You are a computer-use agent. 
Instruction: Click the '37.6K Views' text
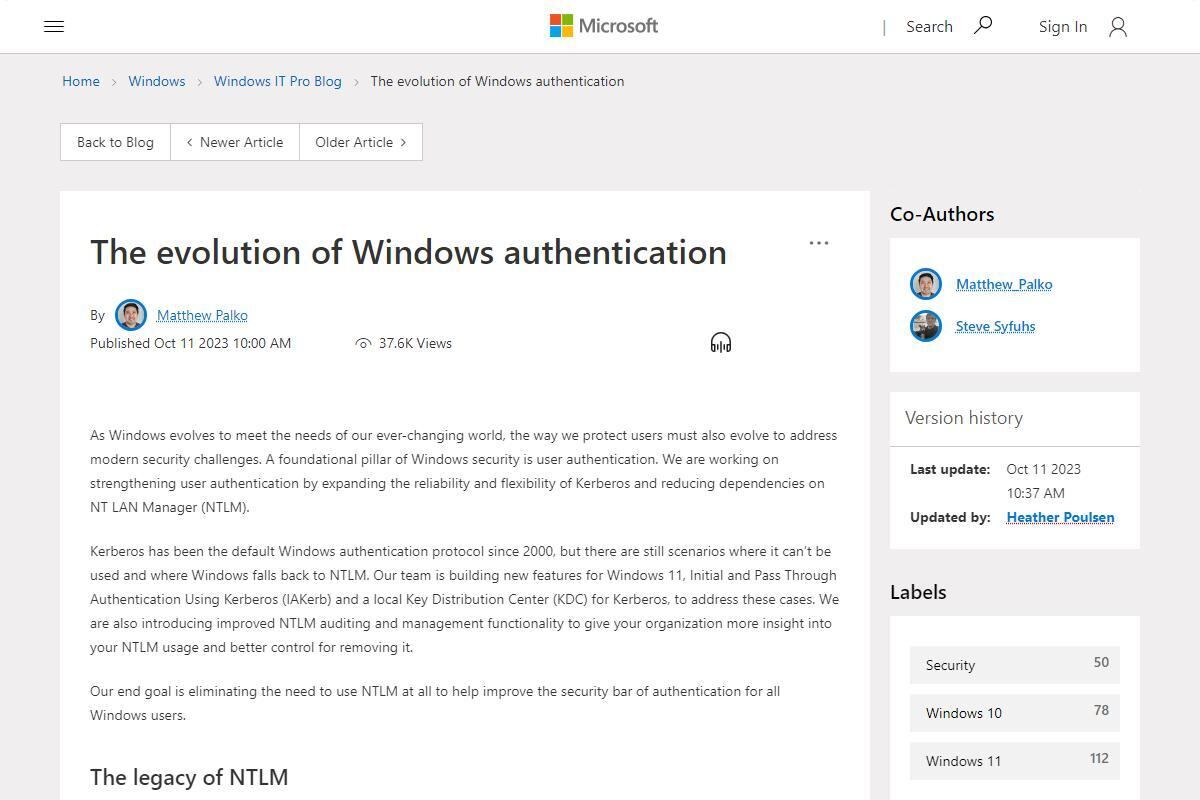[x=415, y=343]
